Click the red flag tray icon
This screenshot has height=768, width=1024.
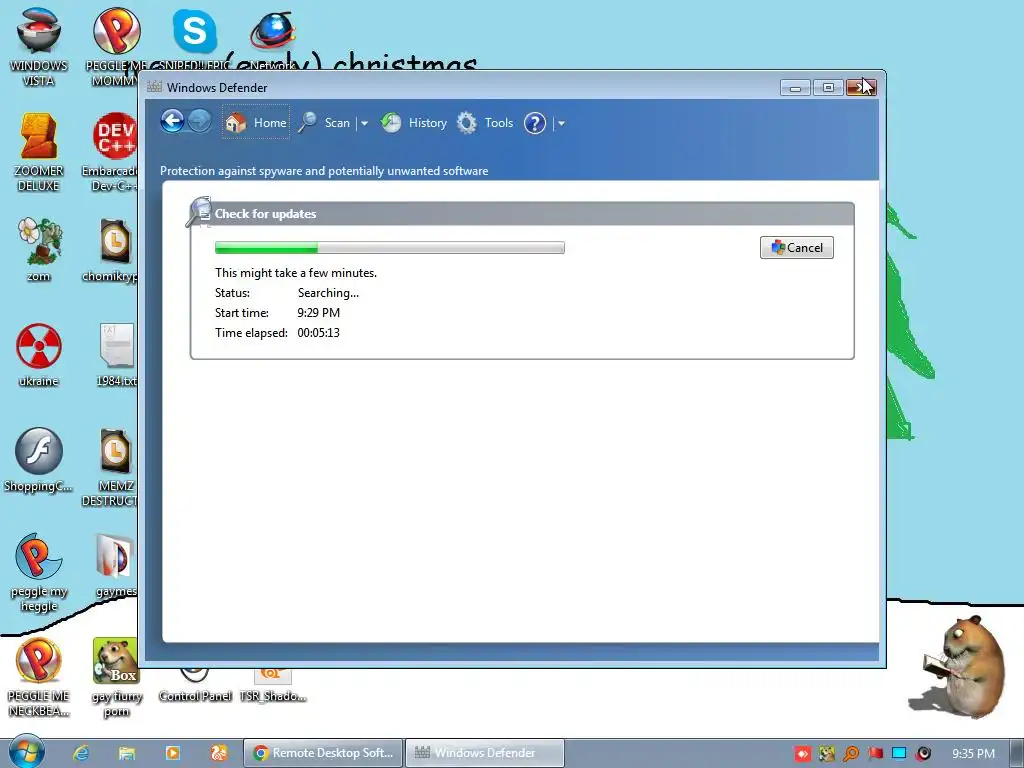pos(875,754)
